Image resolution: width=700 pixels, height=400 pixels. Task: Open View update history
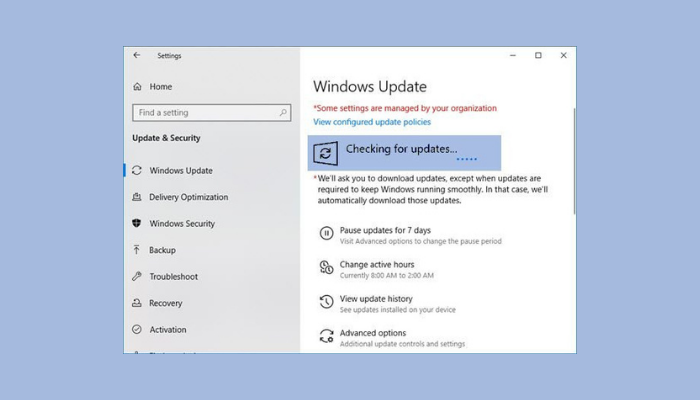click(376, 299)
